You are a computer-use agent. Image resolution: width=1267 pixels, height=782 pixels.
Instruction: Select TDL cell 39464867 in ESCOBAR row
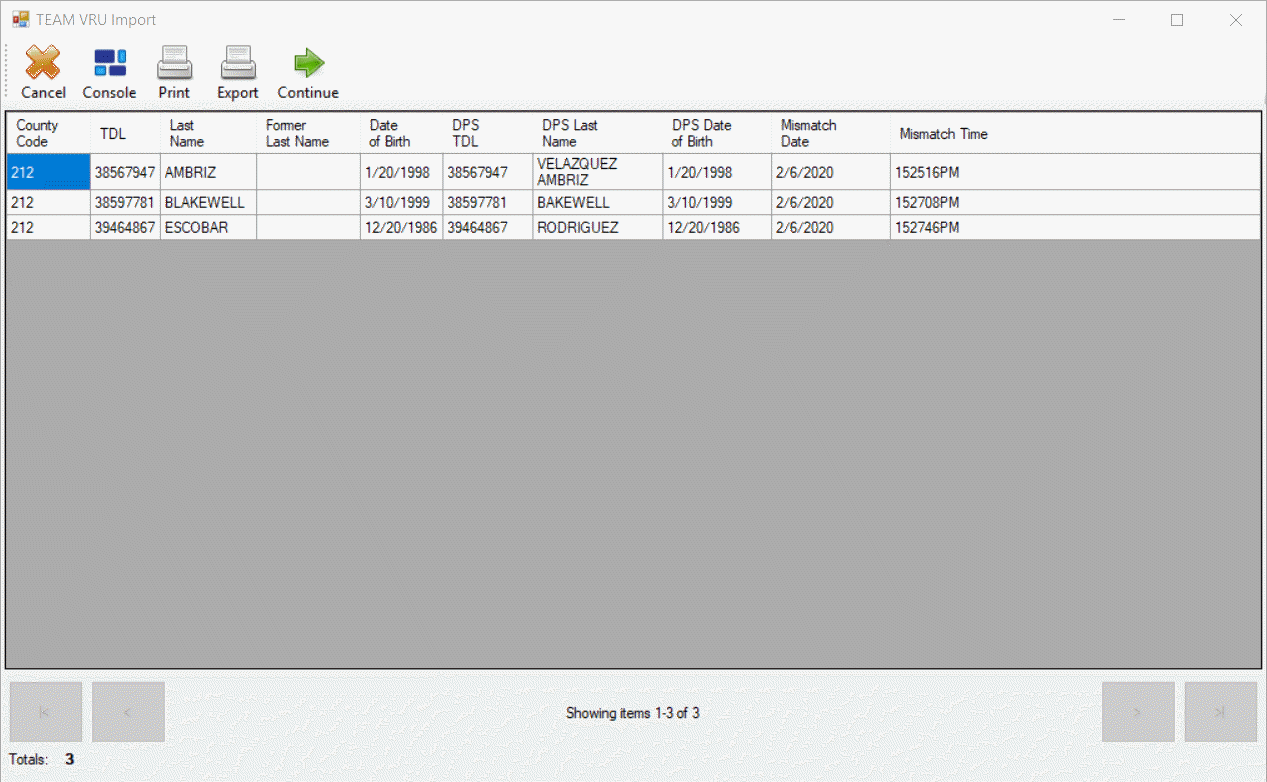126,227
